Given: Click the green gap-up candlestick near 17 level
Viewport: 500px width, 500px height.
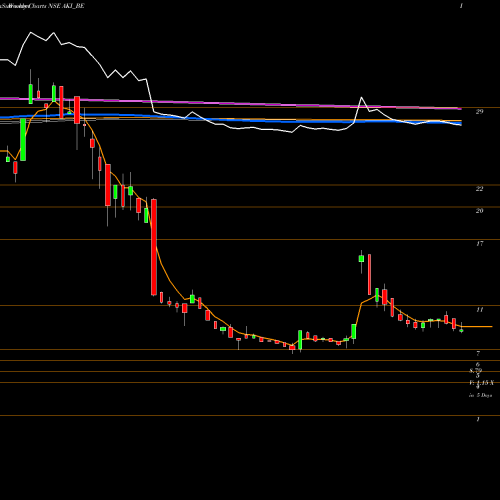Looking at the screenshot, I should (x=361, y=259).
